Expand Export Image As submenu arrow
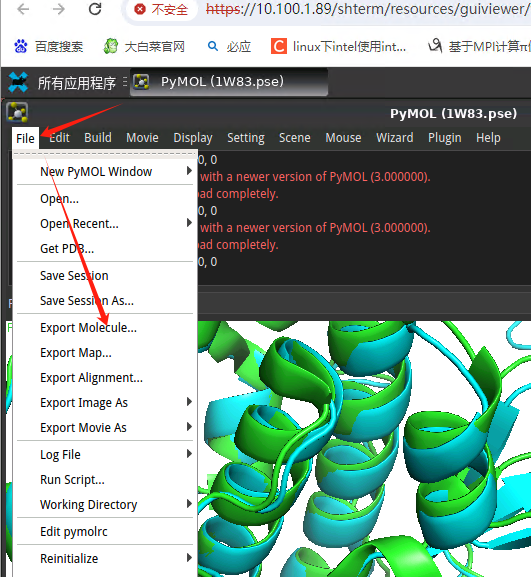 189,401
